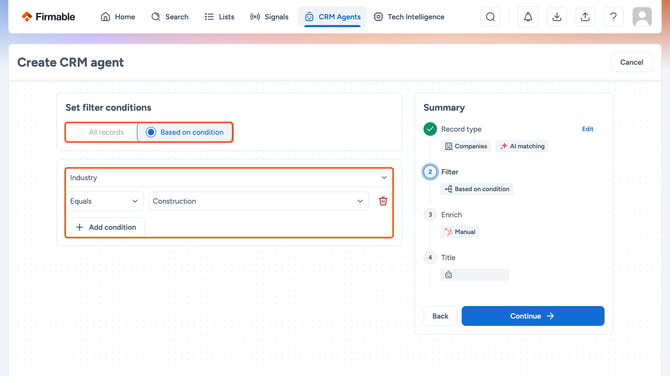
Task: Click the Create CRM agent title
Action: (x=71, y=62)
